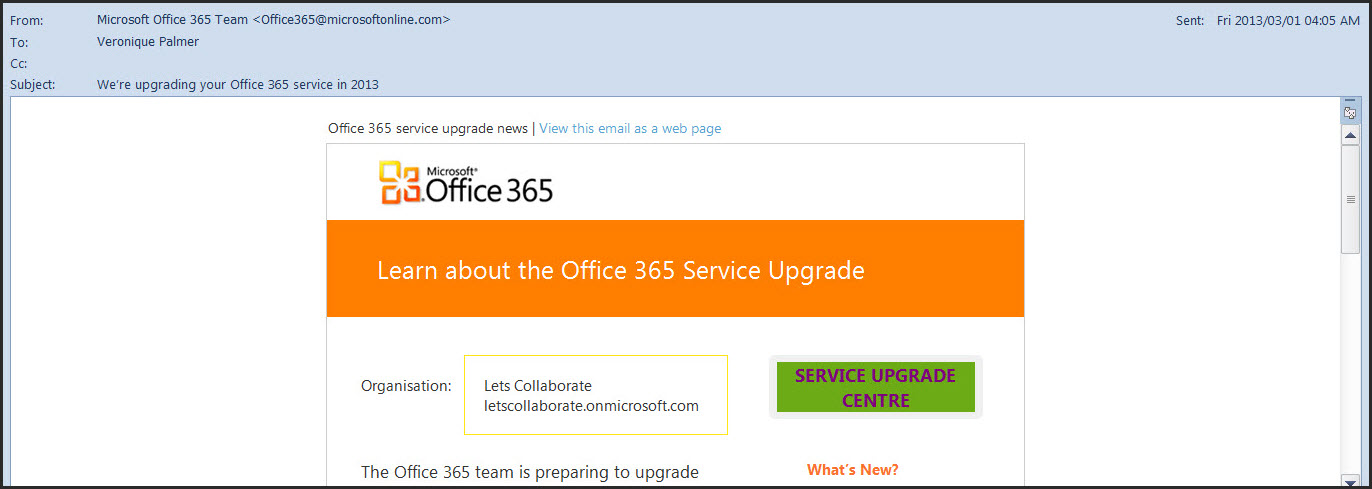Screen dimensions: 1372x489
Task: Click the message view options icon above scrollbar
Action: [1350, 109]
